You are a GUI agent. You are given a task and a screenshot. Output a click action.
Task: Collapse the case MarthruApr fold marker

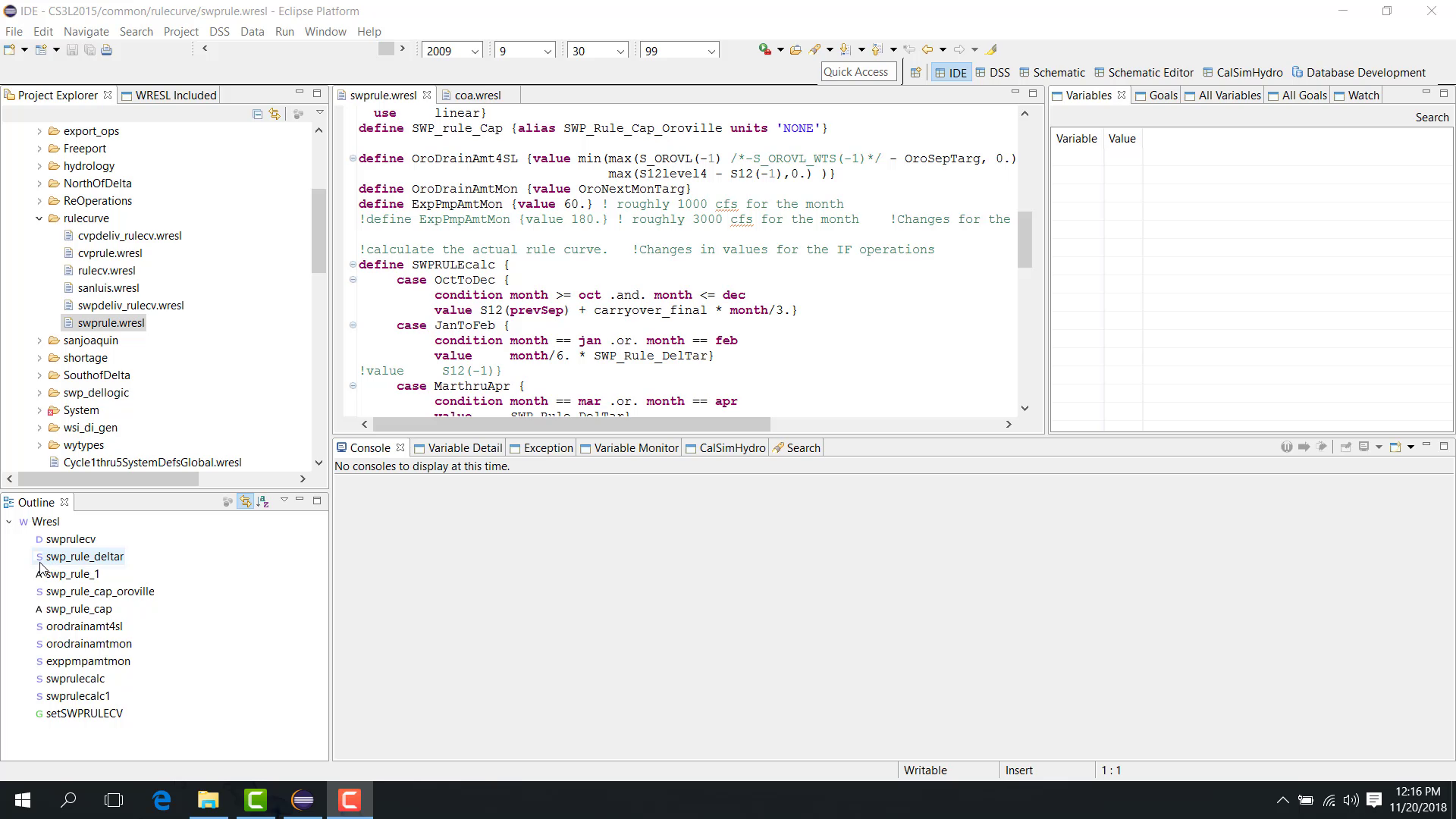tap(353, 386)
